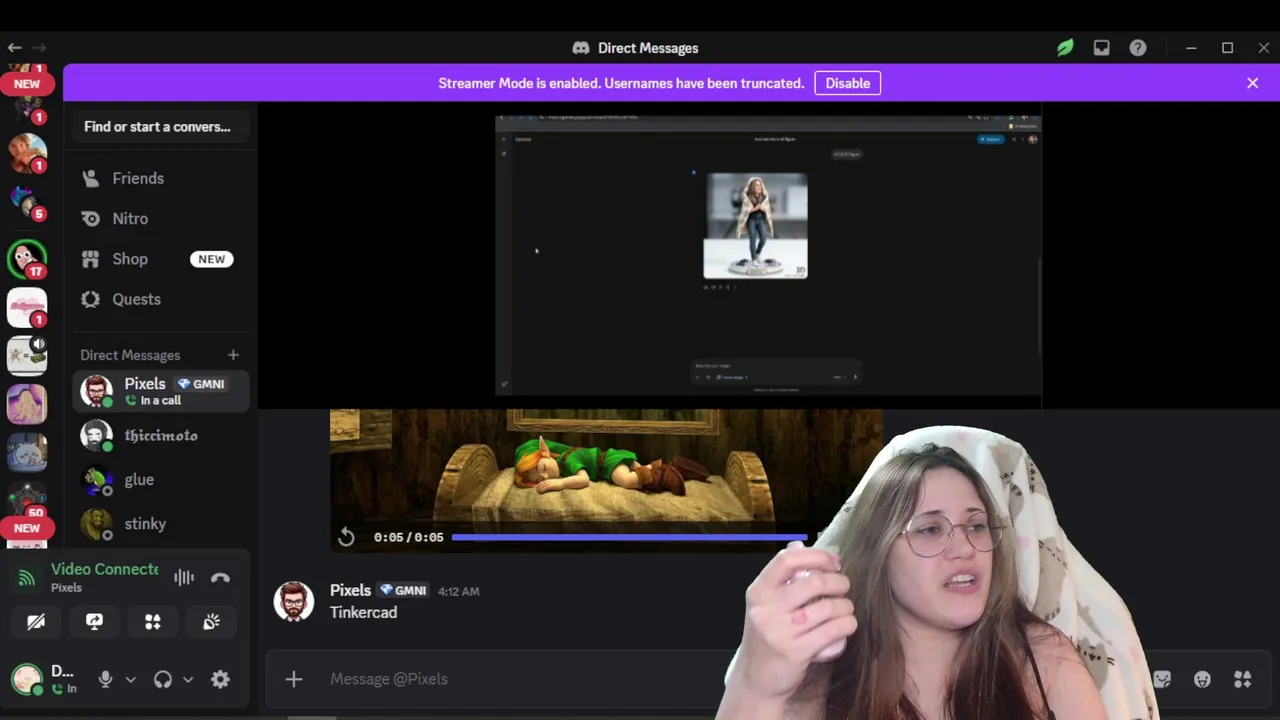
Task: Open User Settings
Action: pyautogui.click(x=220, y=679)
